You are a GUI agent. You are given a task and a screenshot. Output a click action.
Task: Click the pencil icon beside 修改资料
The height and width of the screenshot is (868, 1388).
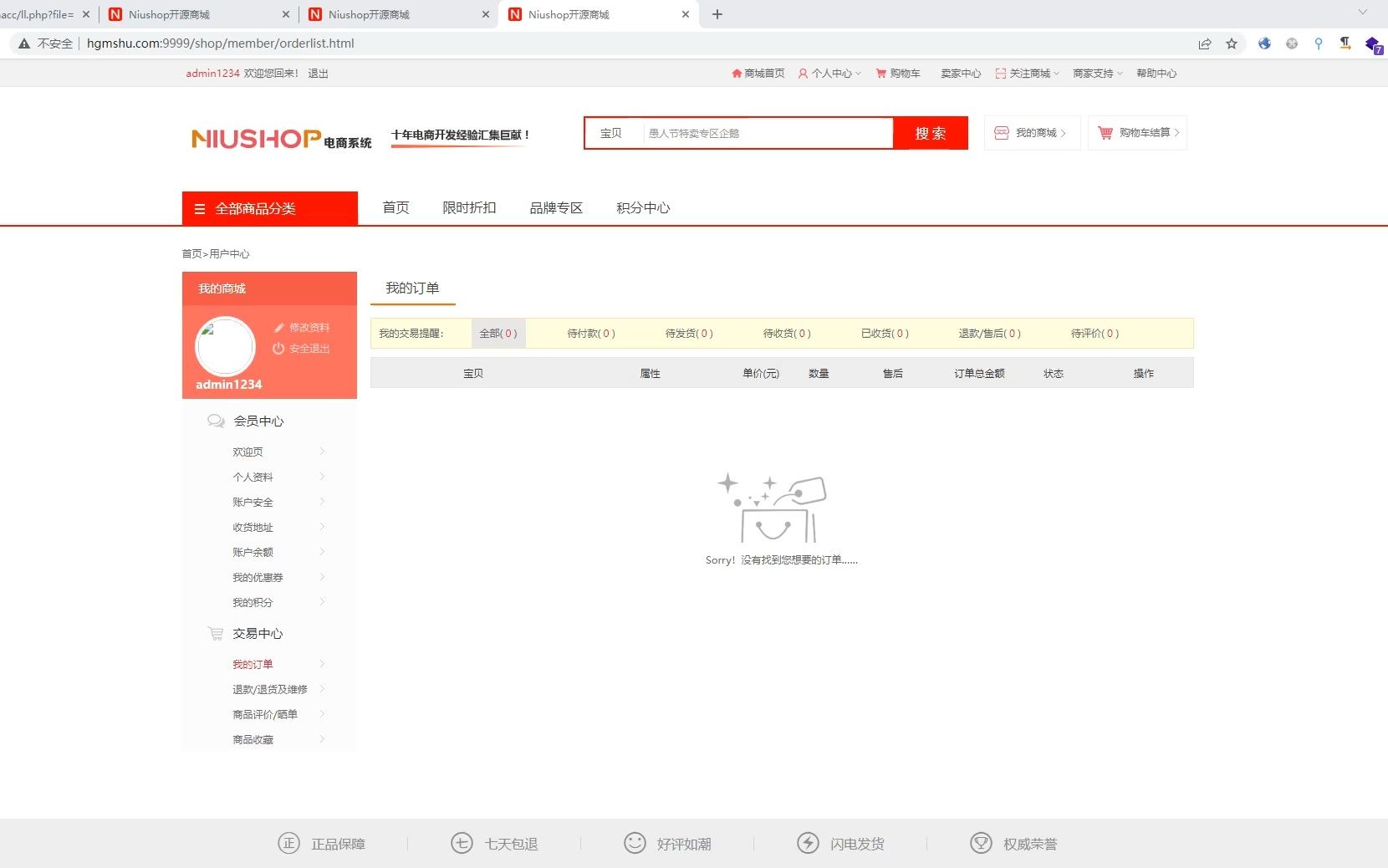[279, 328]
